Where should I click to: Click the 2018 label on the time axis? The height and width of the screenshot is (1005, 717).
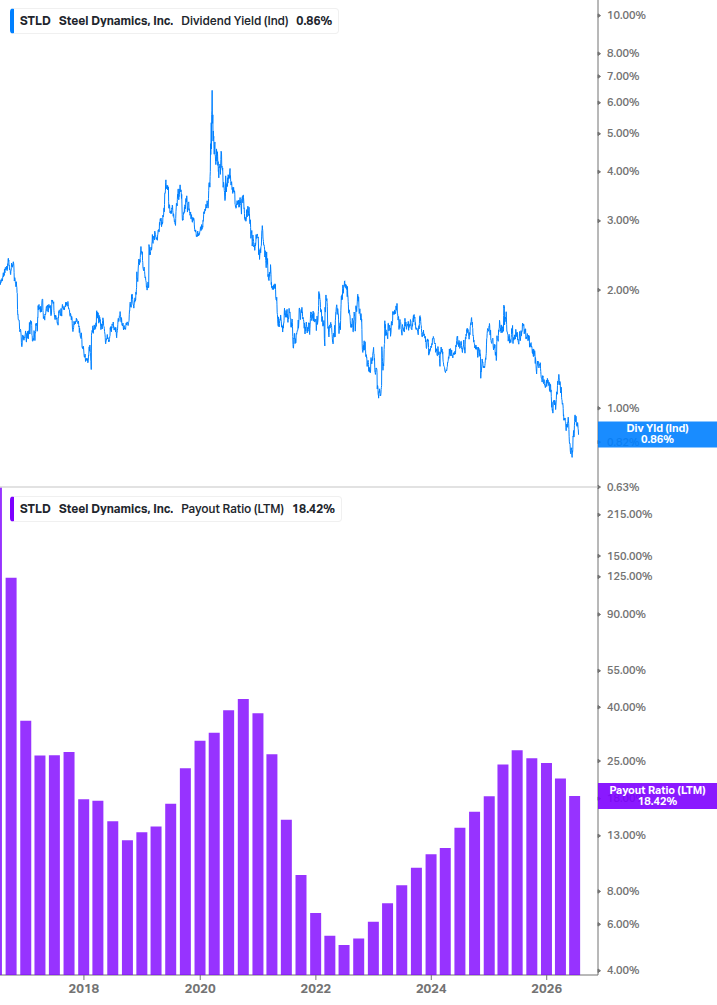tap(84, 988)
